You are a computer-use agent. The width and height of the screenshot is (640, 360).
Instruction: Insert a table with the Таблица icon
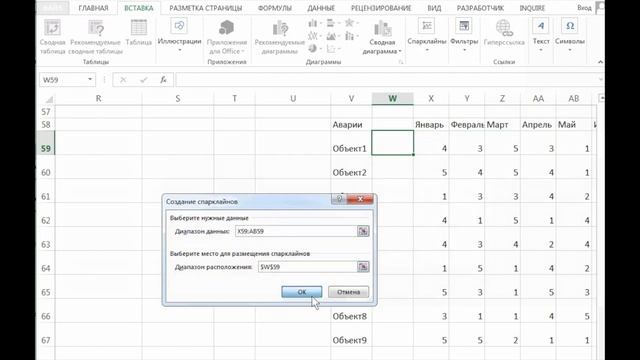pyautogui.click(x=139, y=33)
